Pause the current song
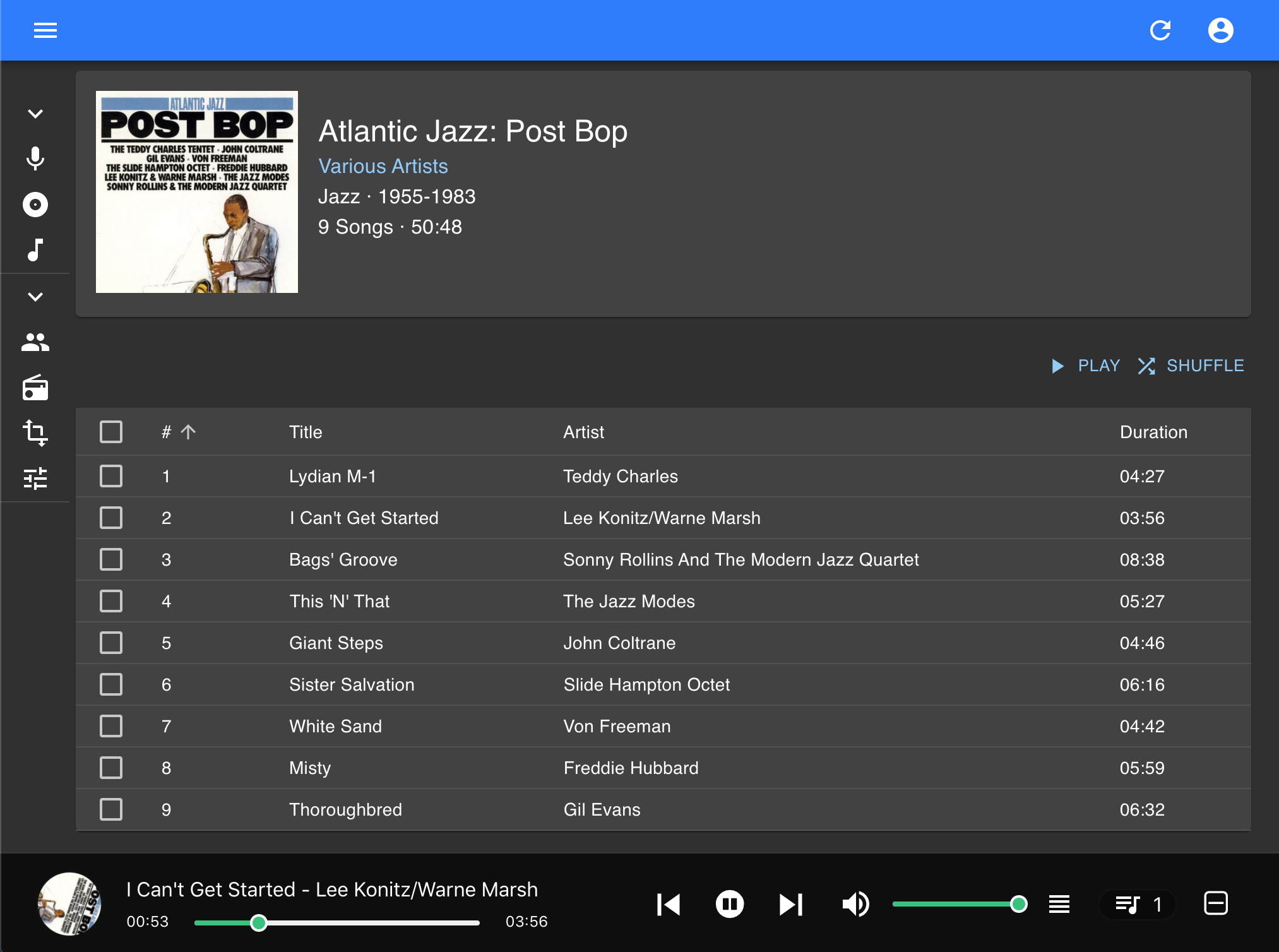The image size is (1279, 952). coord(729,904)
